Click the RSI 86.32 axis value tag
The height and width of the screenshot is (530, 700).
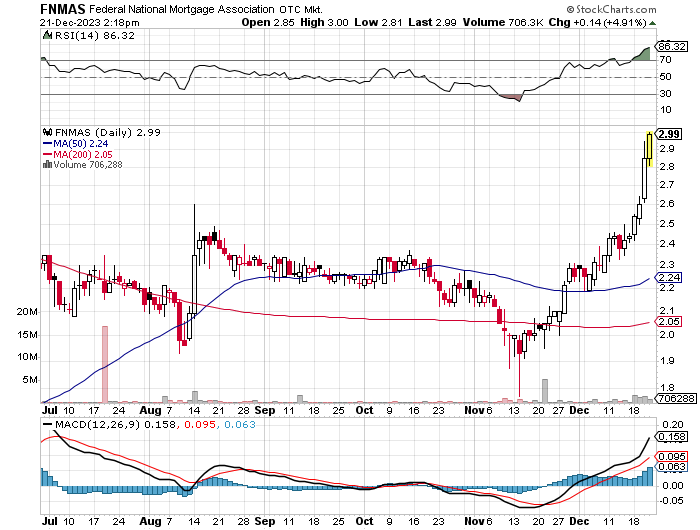(x=671, y=46)
